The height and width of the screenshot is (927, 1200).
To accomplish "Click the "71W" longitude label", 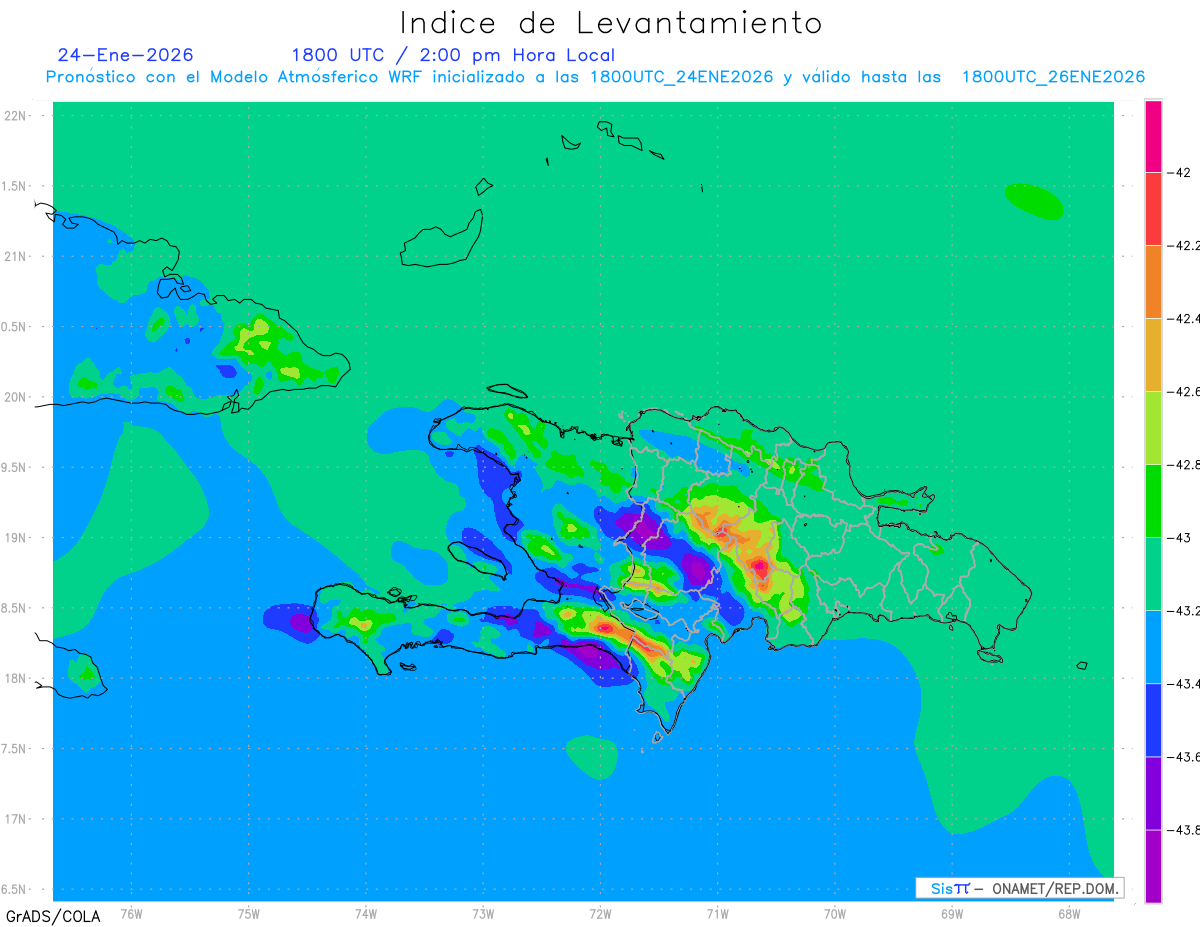I will pyautogui.click(x=717, y=913).
